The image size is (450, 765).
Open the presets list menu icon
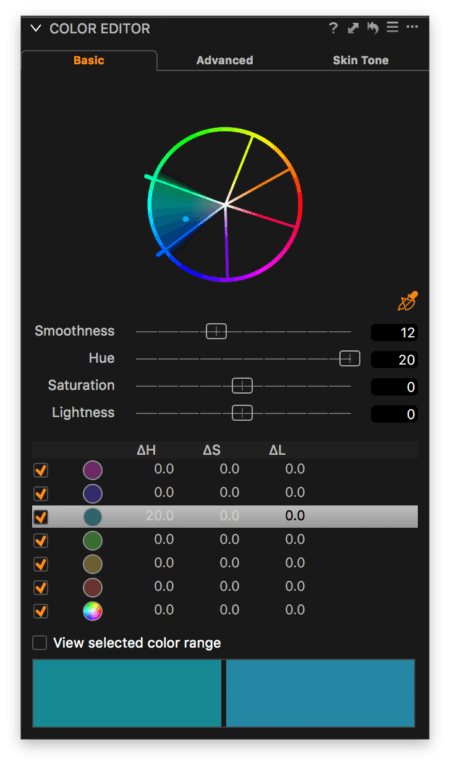pos(392,27)
